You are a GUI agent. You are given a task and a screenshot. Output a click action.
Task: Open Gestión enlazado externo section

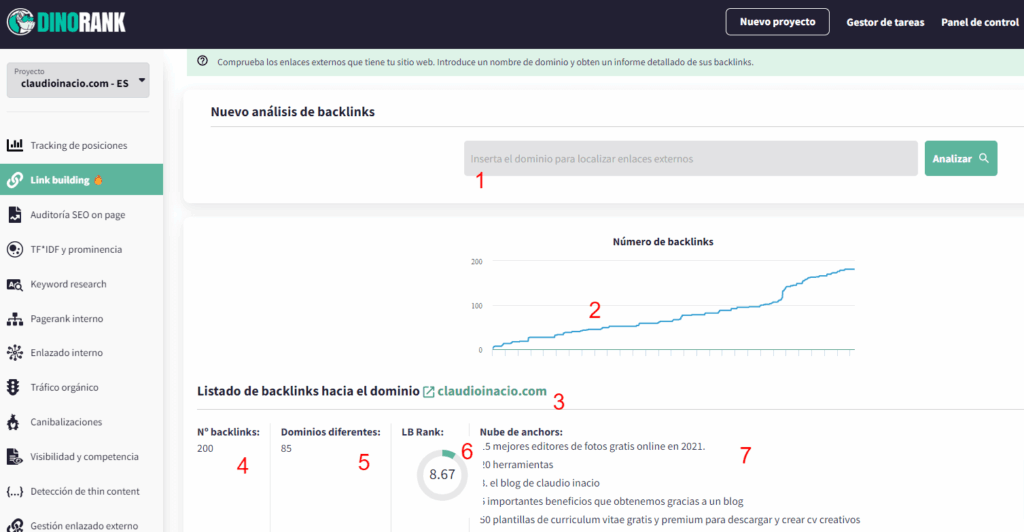click(82, 525)
